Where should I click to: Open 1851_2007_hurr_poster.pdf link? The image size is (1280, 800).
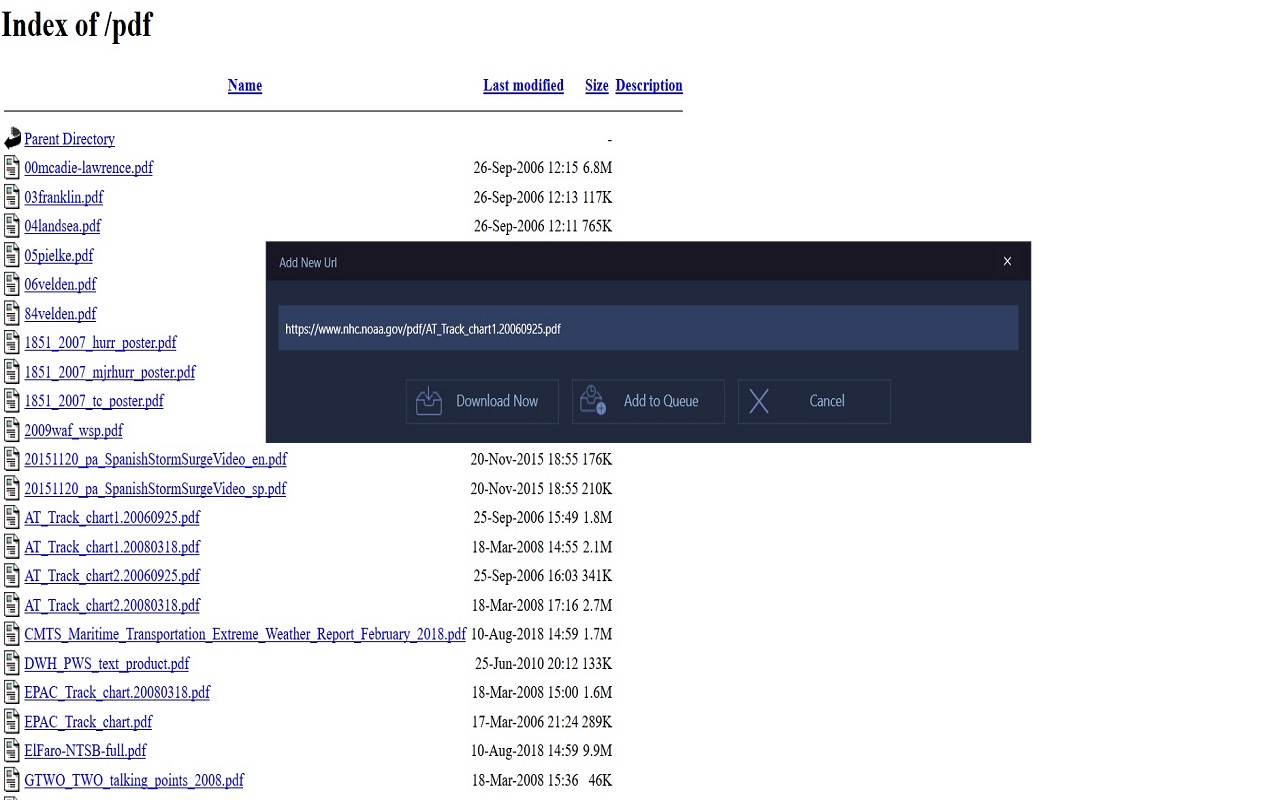(x=100, y=343)
